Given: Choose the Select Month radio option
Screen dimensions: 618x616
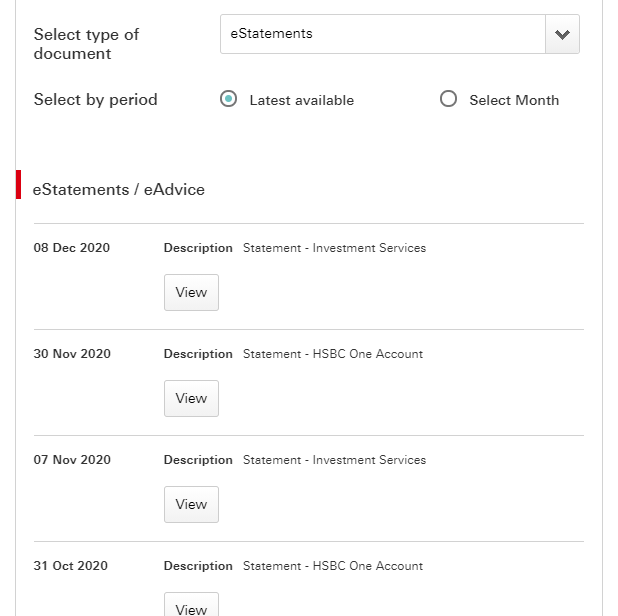Looking at the screenshot, I should coord(449,99).
